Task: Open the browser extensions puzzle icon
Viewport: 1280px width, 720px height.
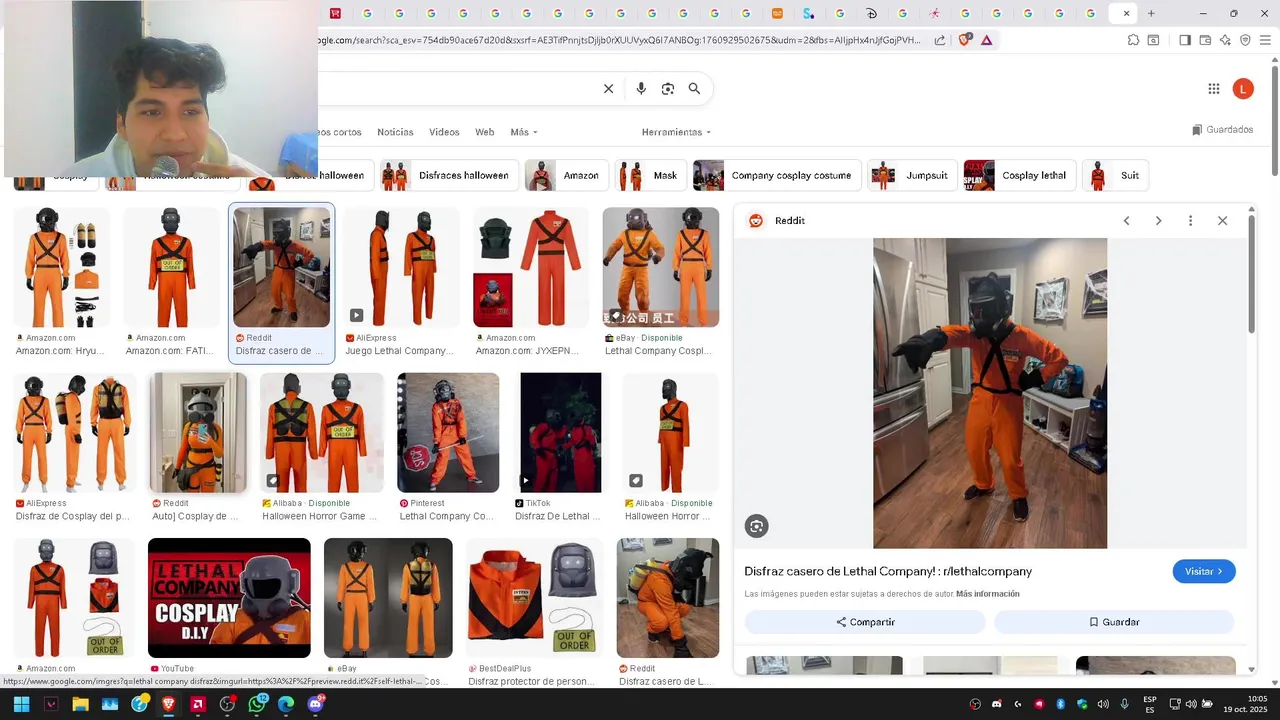Action: [1133, 40]
